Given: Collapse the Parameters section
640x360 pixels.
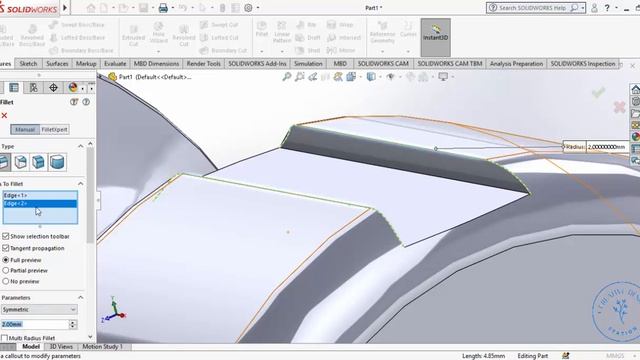Looking at the screenshot, I should point(80,298).
